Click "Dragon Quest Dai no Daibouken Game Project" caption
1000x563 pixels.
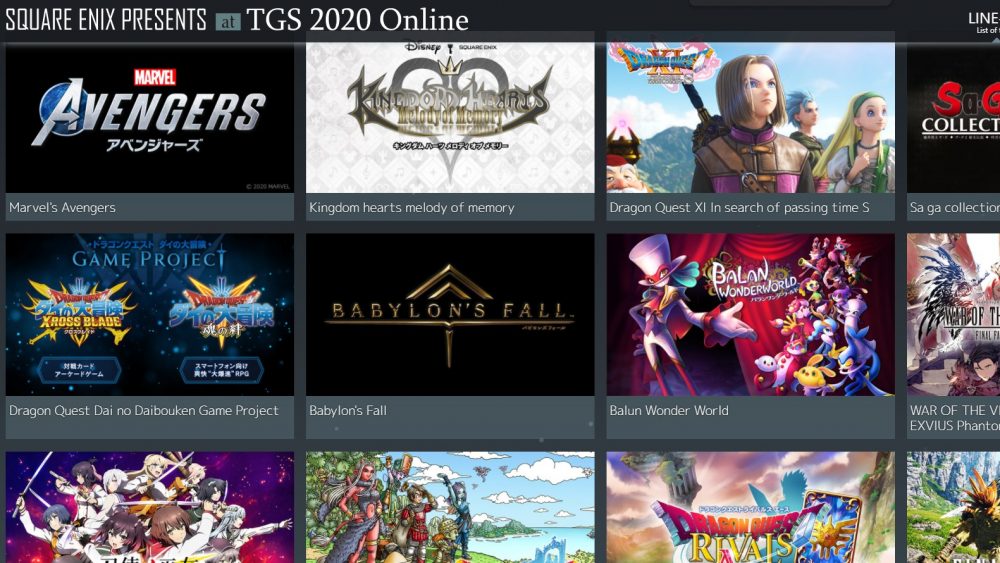click(143, 411)
